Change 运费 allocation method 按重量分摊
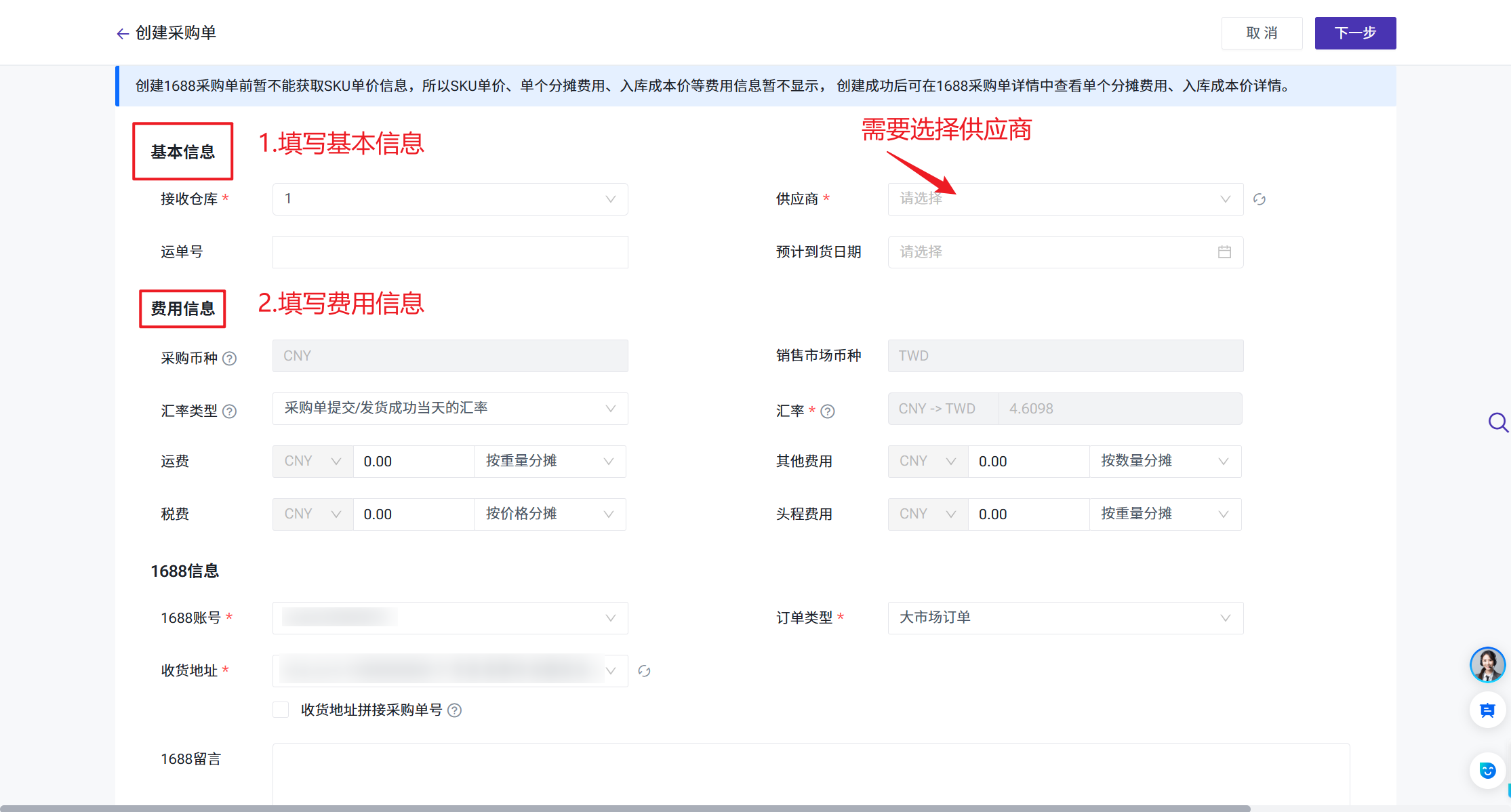This screenshot has height=812, width=1511. pos(549,462)
